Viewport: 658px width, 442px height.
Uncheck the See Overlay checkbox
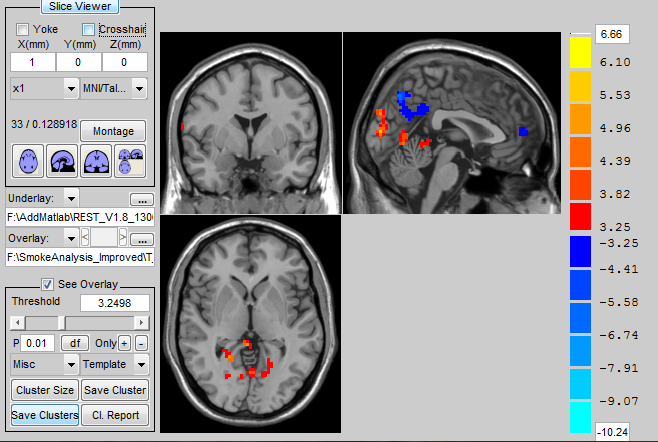coord(47,284)
